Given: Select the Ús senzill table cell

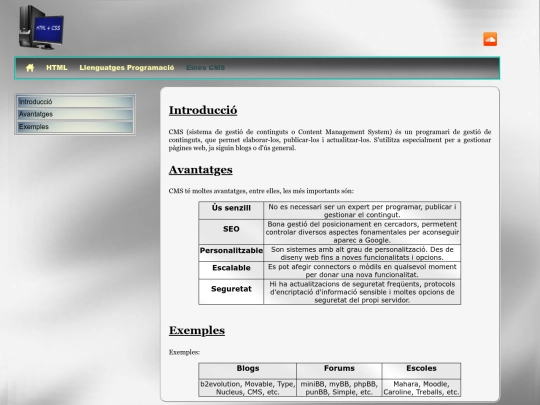Looking at the screenshot, I should (x=231, y=210).
